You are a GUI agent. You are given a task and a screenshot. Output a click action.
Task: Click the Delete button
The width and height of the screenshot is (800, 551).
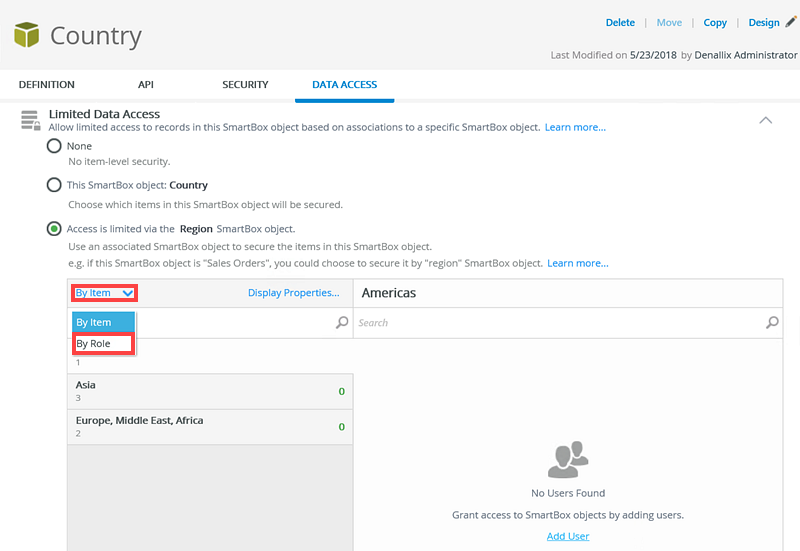620,23
